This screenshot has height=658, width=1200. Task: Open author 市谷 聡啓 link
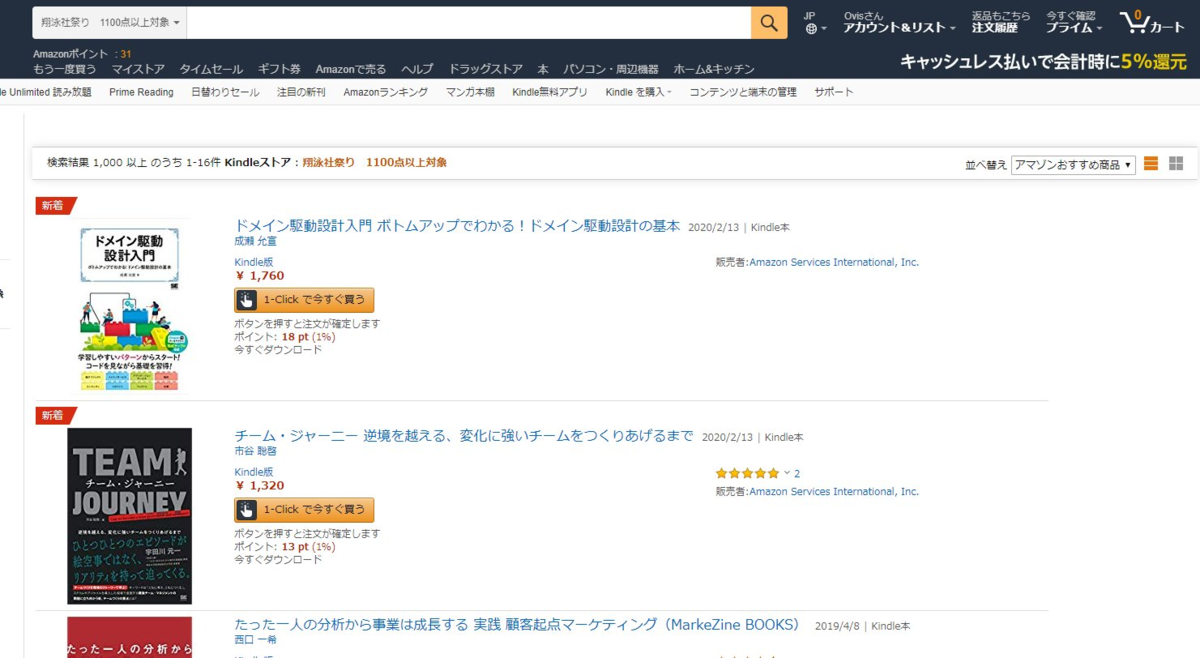tap(256, 452)
